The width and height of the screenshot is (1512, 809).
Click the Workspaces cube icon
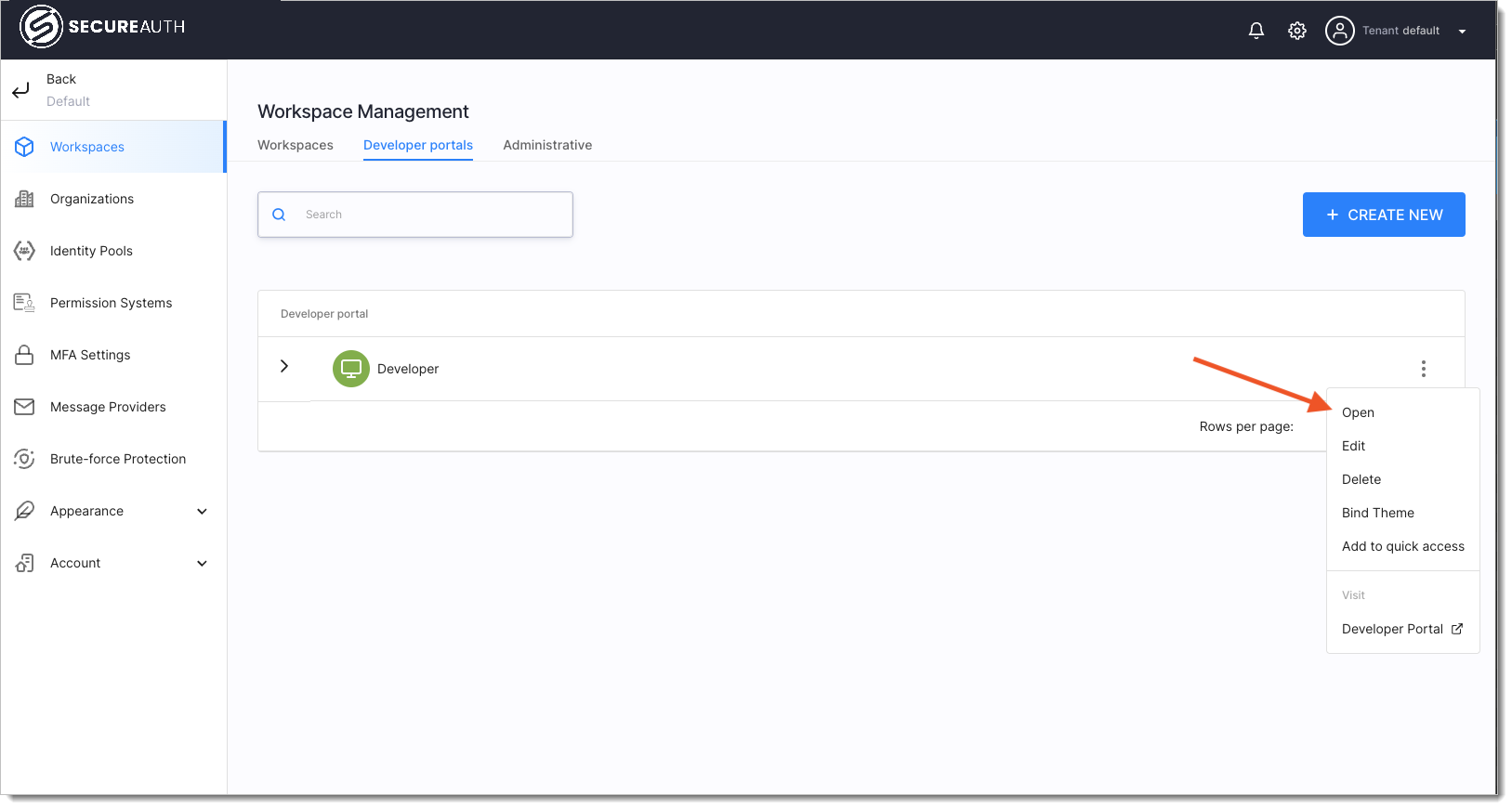(24, 147)
